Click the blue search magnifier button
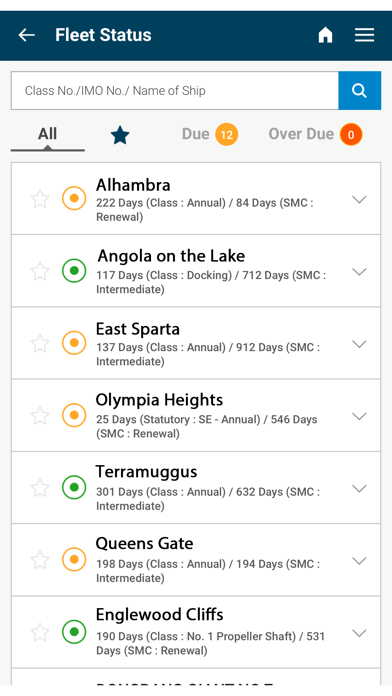The height and width of the screenshot is (696, 392). [x=360, y=91]
